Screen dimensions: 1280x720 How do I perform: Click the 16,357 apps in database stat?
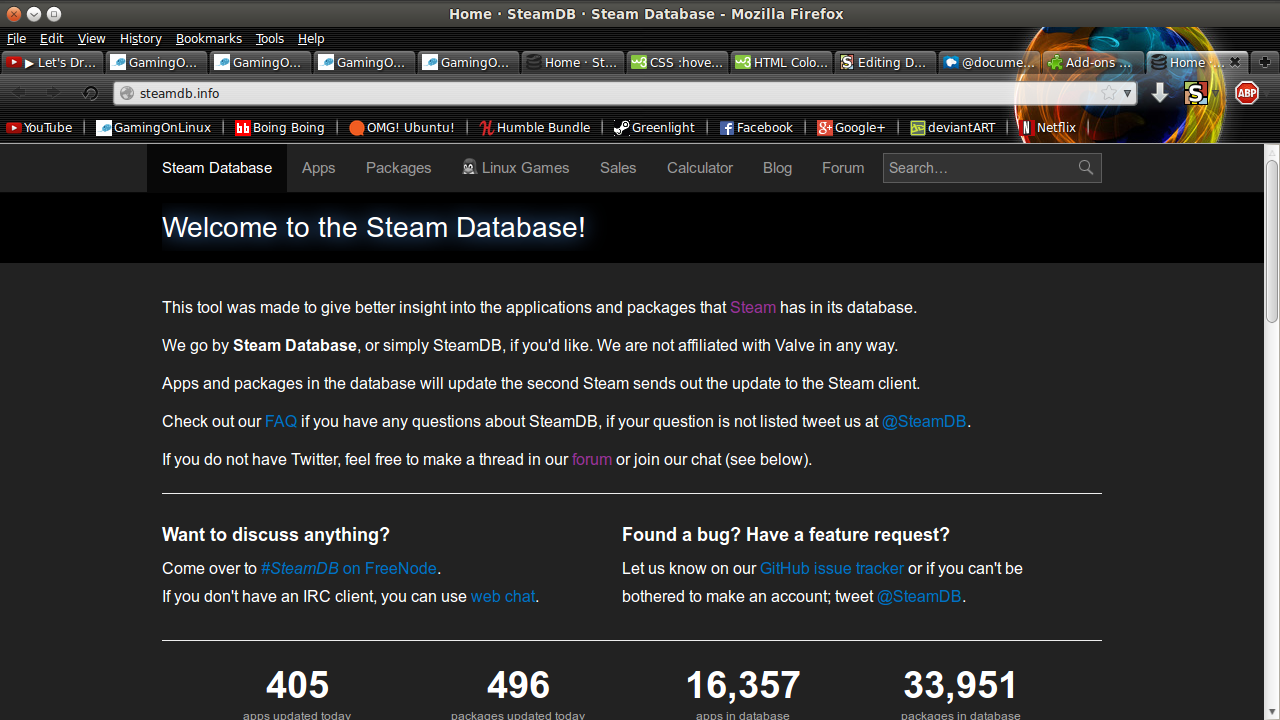(x=743, y=692)
